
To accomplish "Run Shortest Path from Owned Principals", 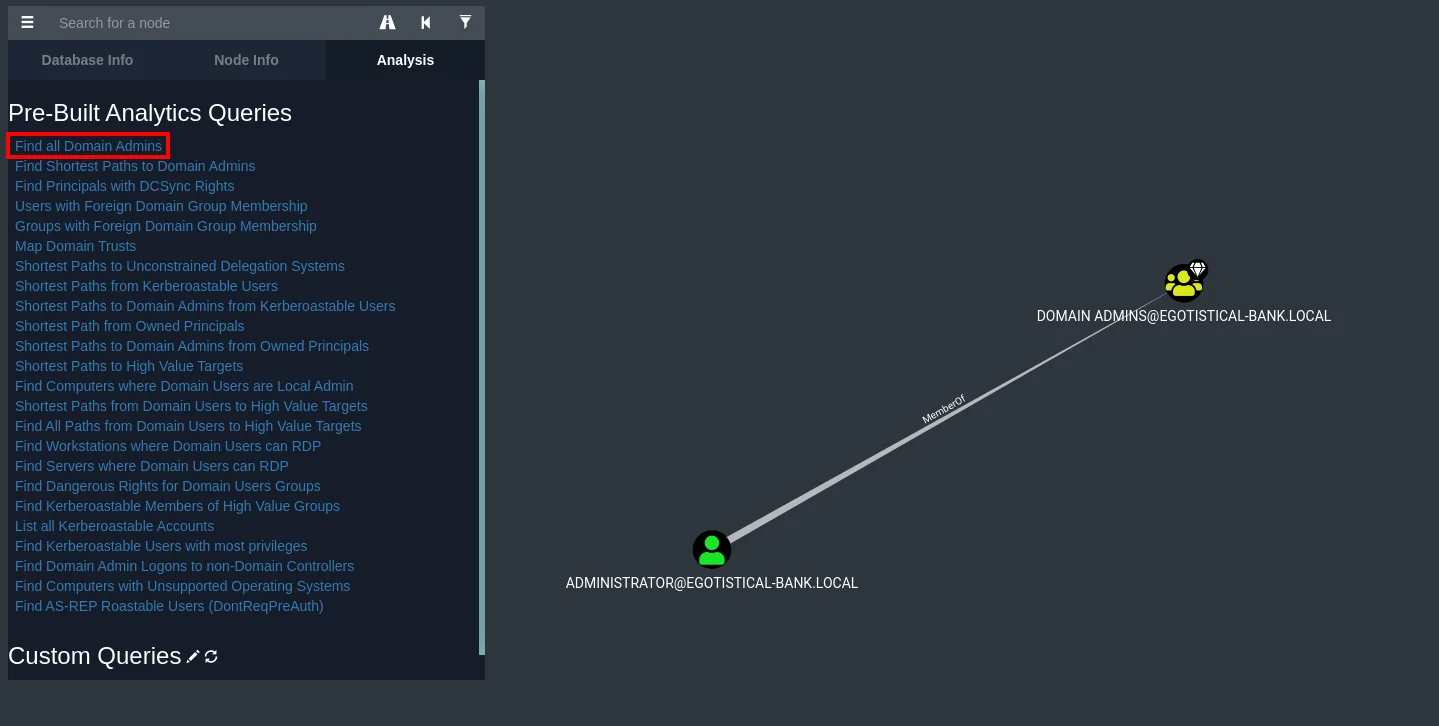I will coord(130,326).
